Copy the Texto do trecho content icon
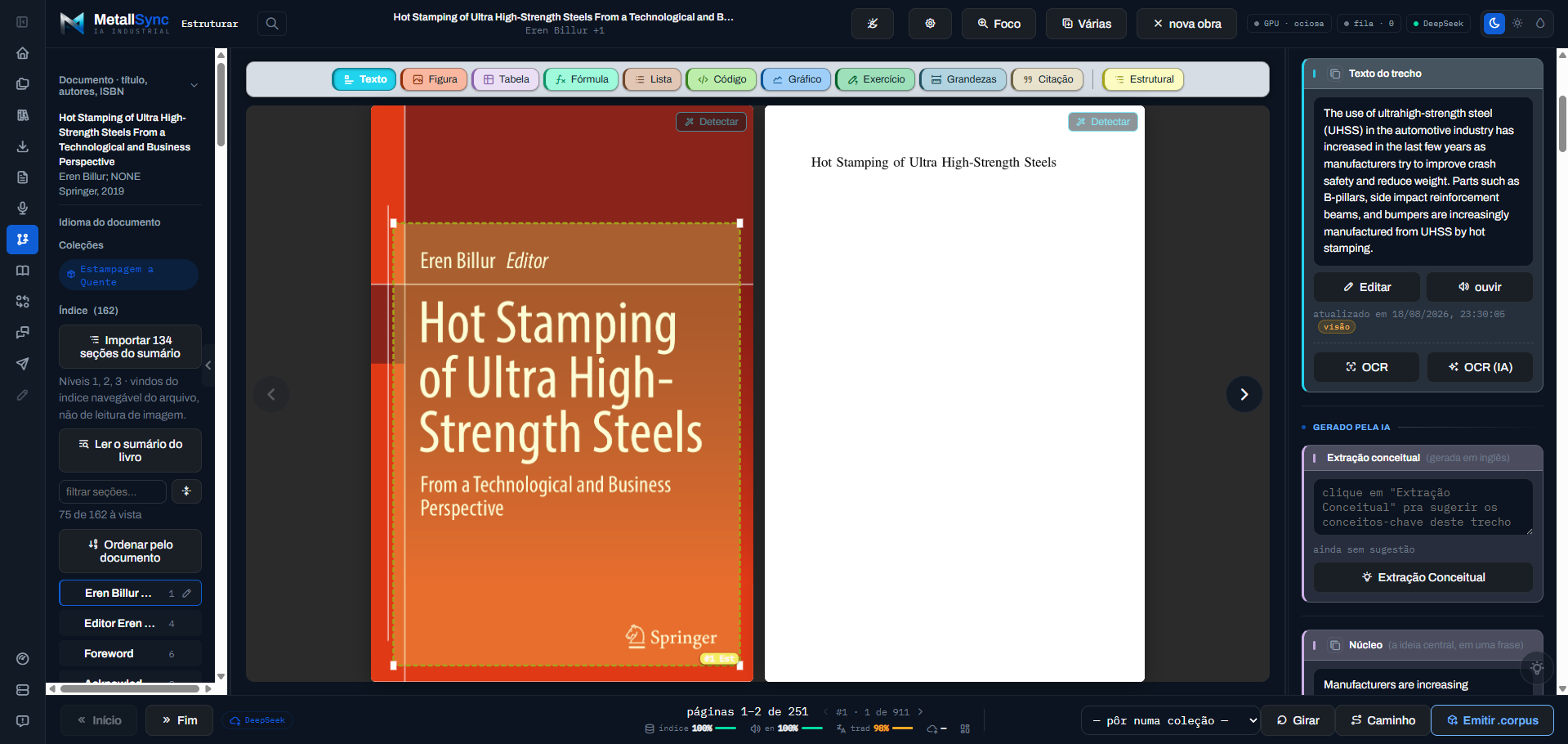This screenshot has width=1568, height=744. pos(1335,74)
